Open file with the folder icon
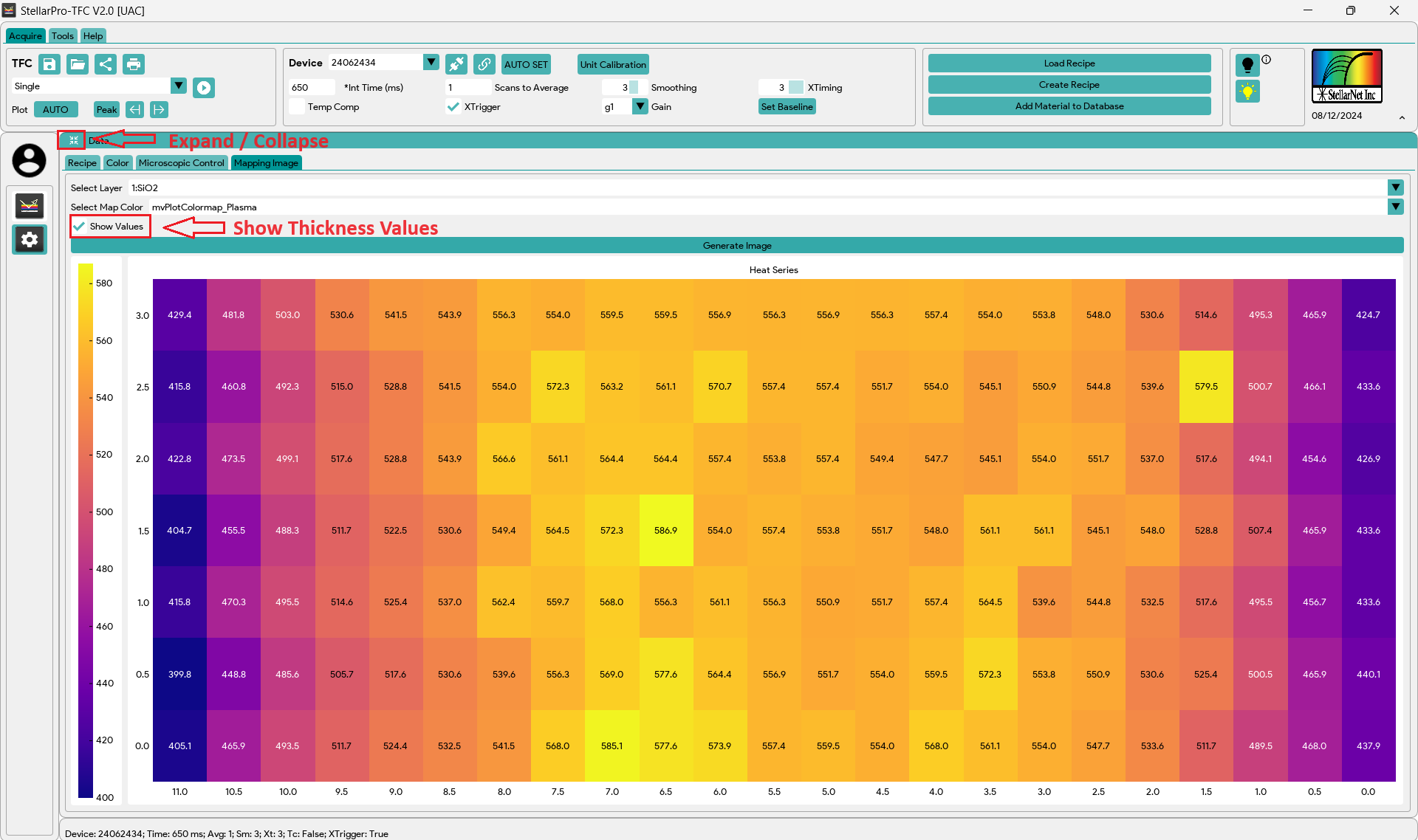1418x840 pixels. click(78, 64)
